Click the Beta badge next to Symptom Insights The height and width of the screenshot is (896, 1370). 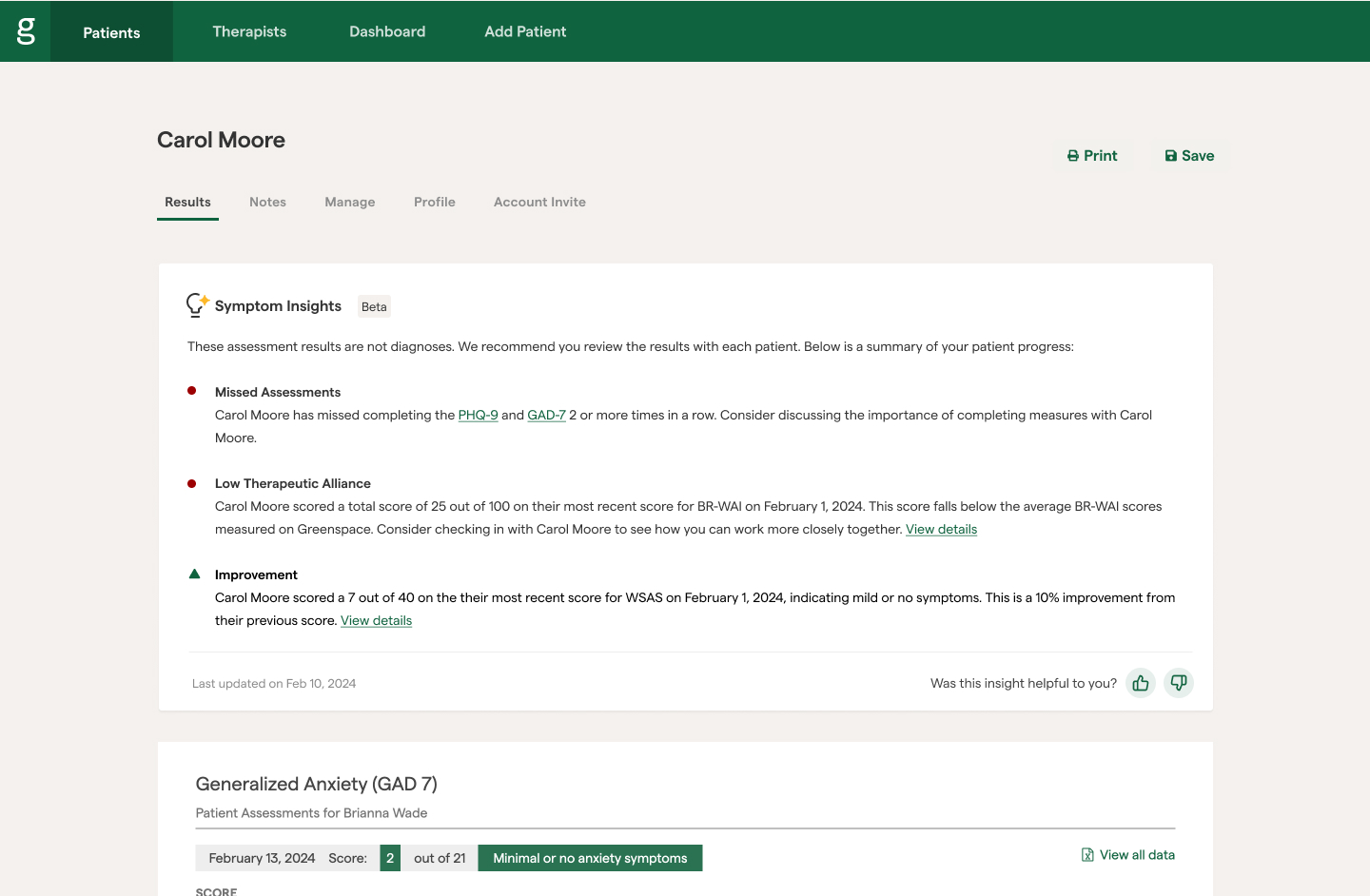[x=374, y=306]
